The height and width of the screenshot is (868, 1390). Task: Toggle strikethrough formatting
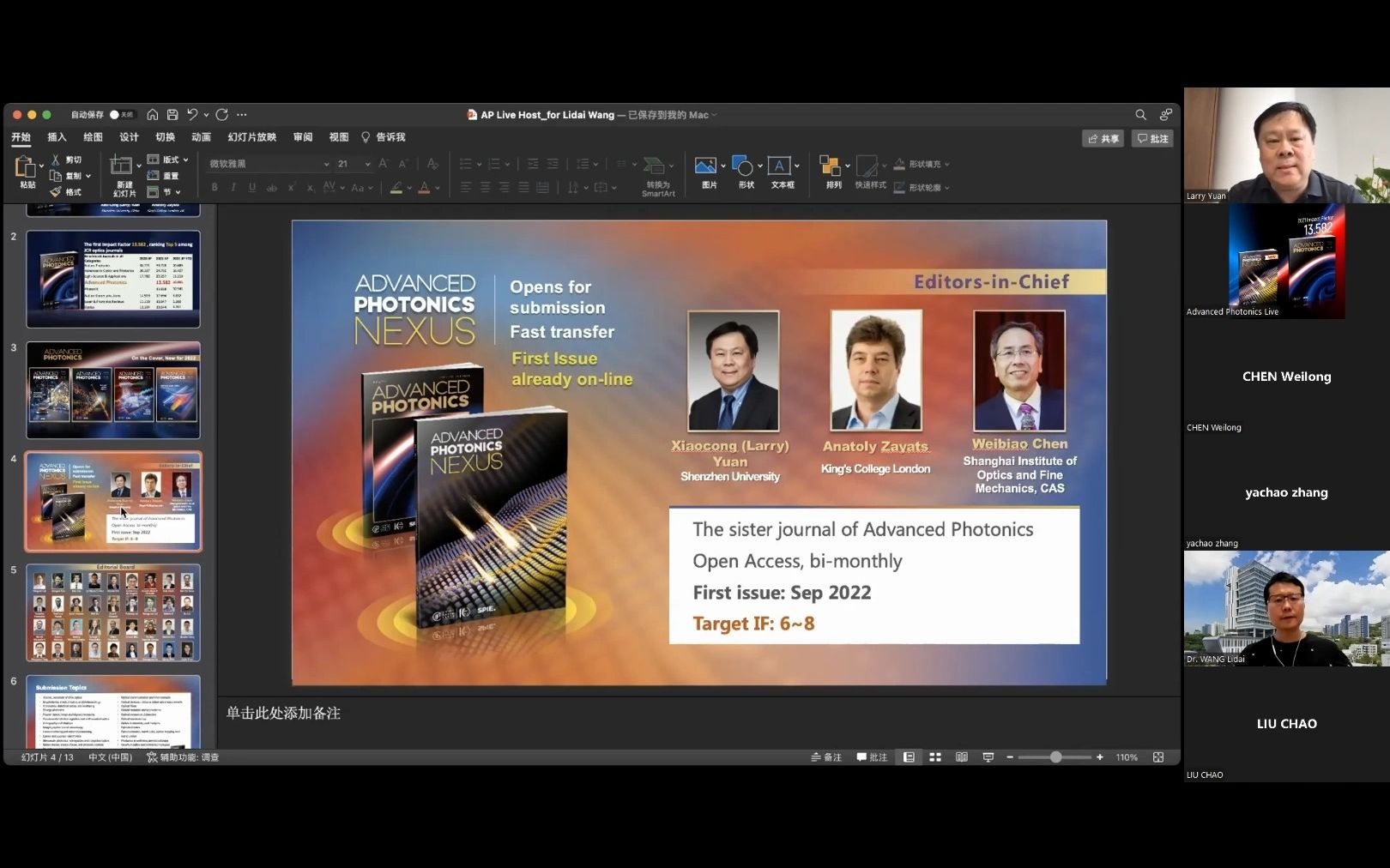pyautogui.click(x=272, y=187)
